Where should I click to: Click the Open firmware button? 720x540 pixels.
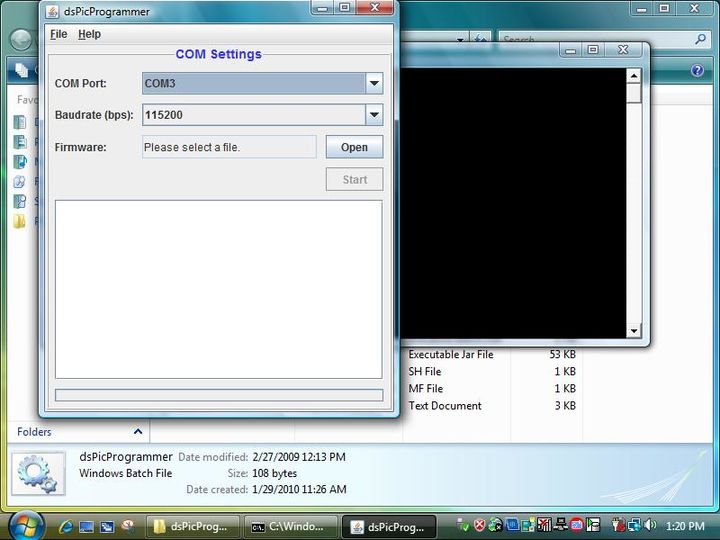(354, 147)
